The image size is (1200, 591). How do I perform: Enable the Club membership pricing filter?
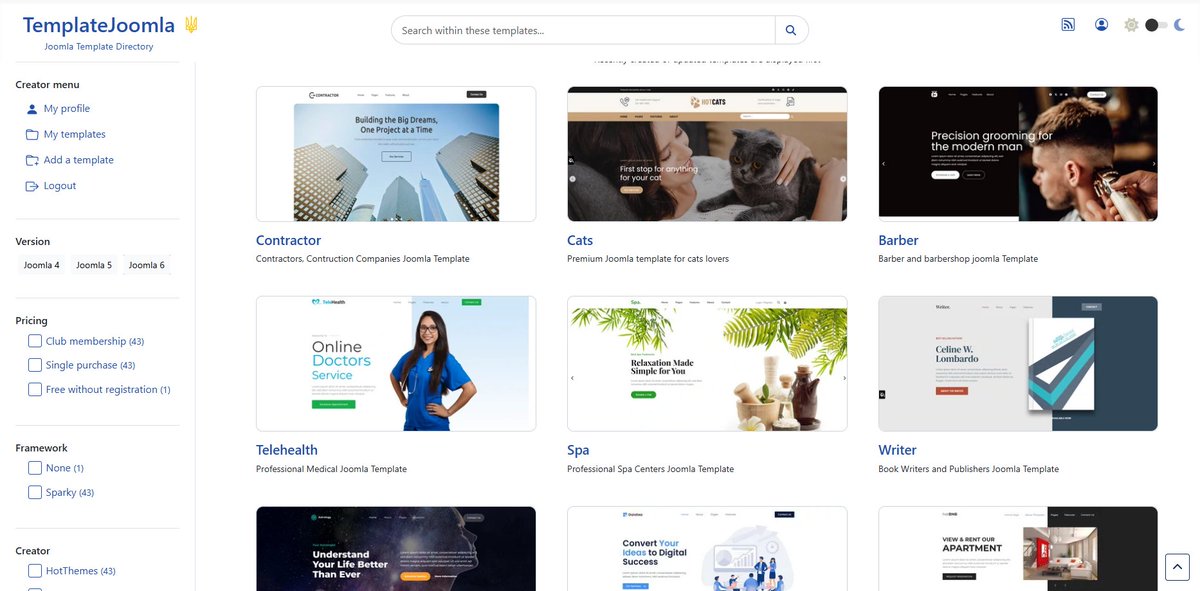(x=35, y=341)
